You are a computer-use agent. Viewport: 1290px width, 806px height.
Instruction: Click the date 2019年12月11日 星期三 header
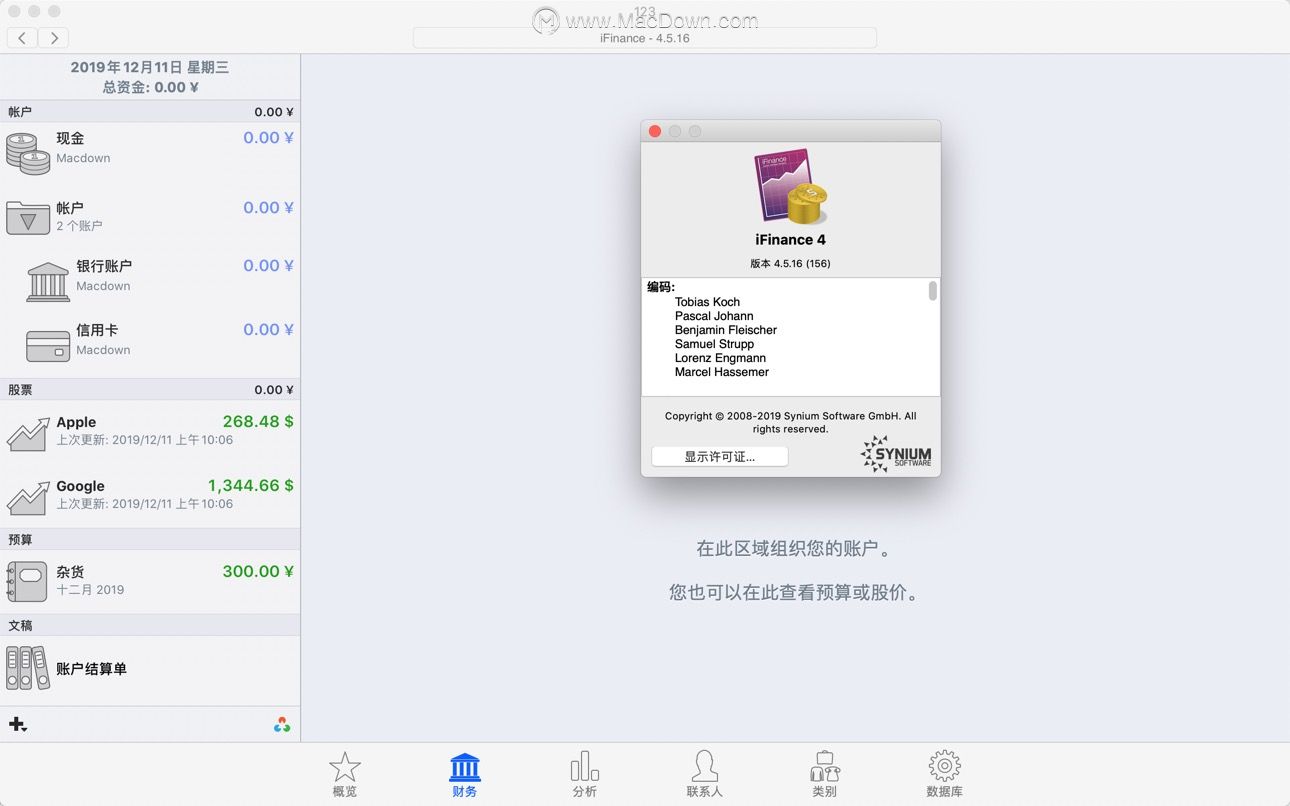[150, 68]
